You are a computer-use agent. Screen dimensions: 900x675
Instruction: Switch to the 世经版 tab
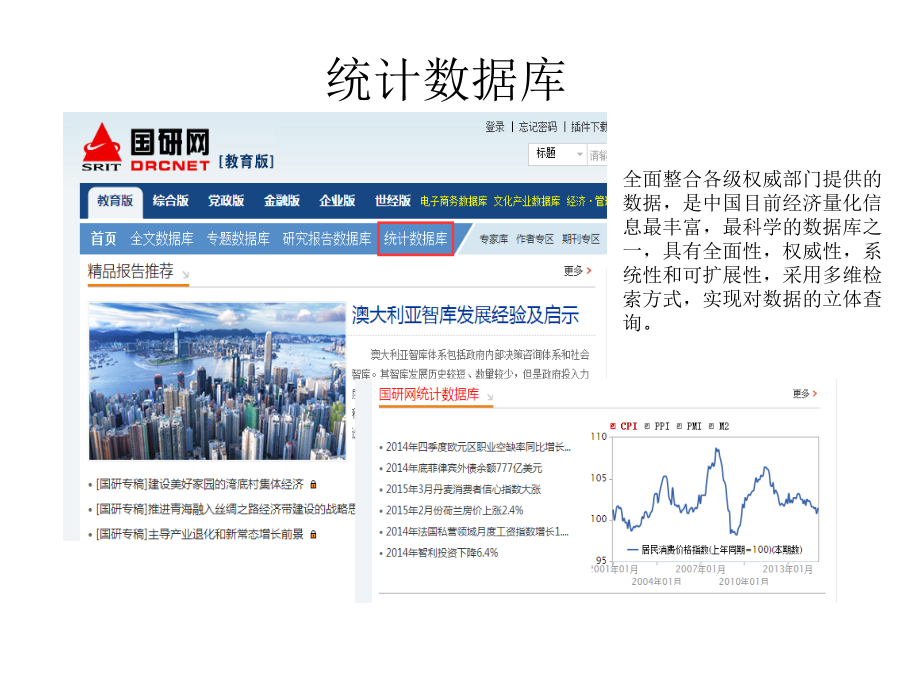393,201
